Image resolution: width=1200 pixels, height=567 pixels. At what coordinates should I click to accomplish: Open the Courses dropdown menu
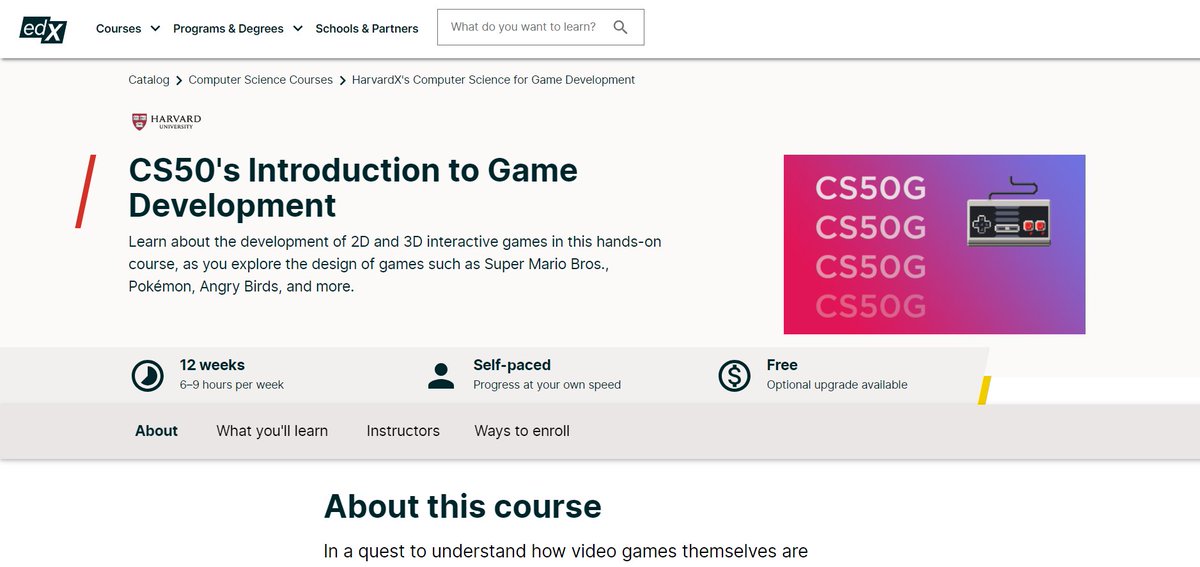tap(128, 28)
